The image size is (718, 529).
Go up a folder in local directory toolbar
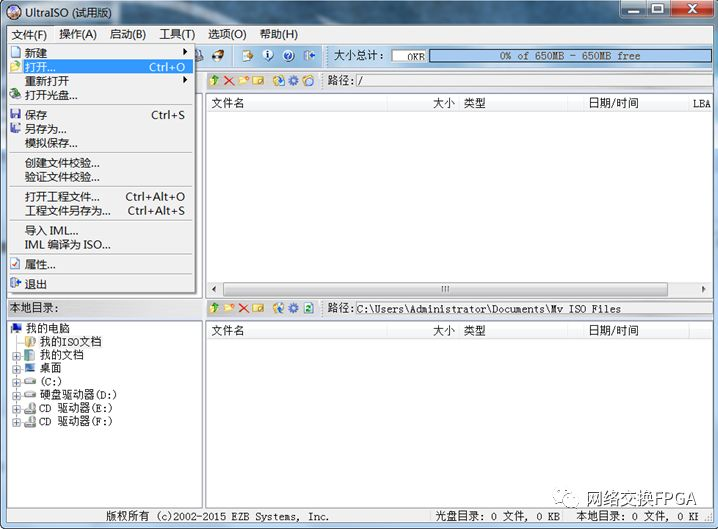(x=214, y=308)
